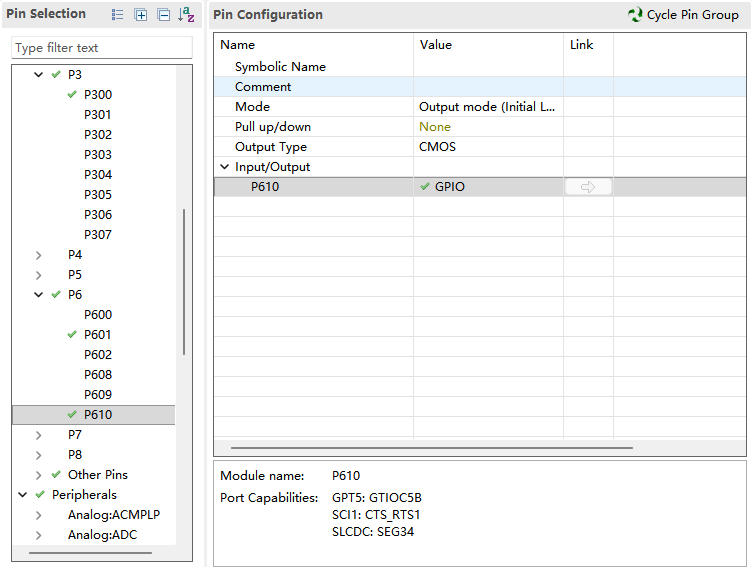Click the alphabetical sort icon
The width and height of the screenshot is (753, 567).
186,15
